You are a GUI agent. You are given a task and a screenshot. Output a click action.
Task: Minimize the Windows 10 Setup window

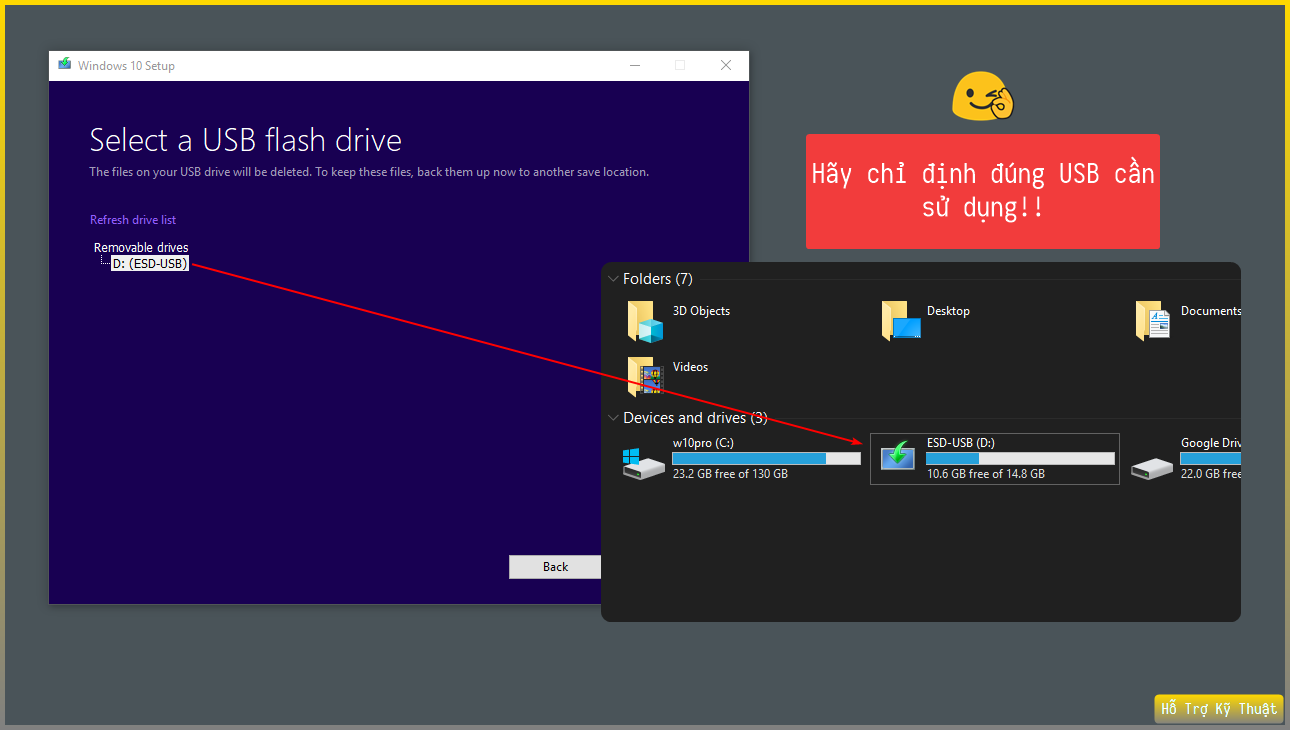pos(635,65)
